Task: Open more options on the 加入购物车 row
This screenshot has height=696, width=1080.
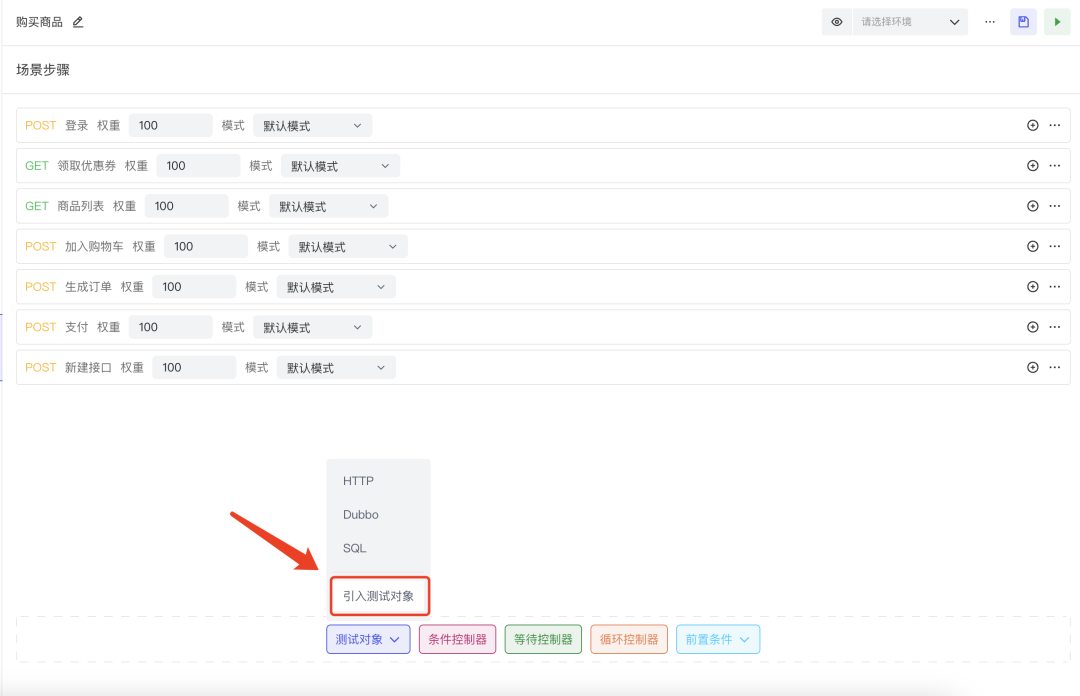Action: pyautogui.click(x=1055, y=246)
